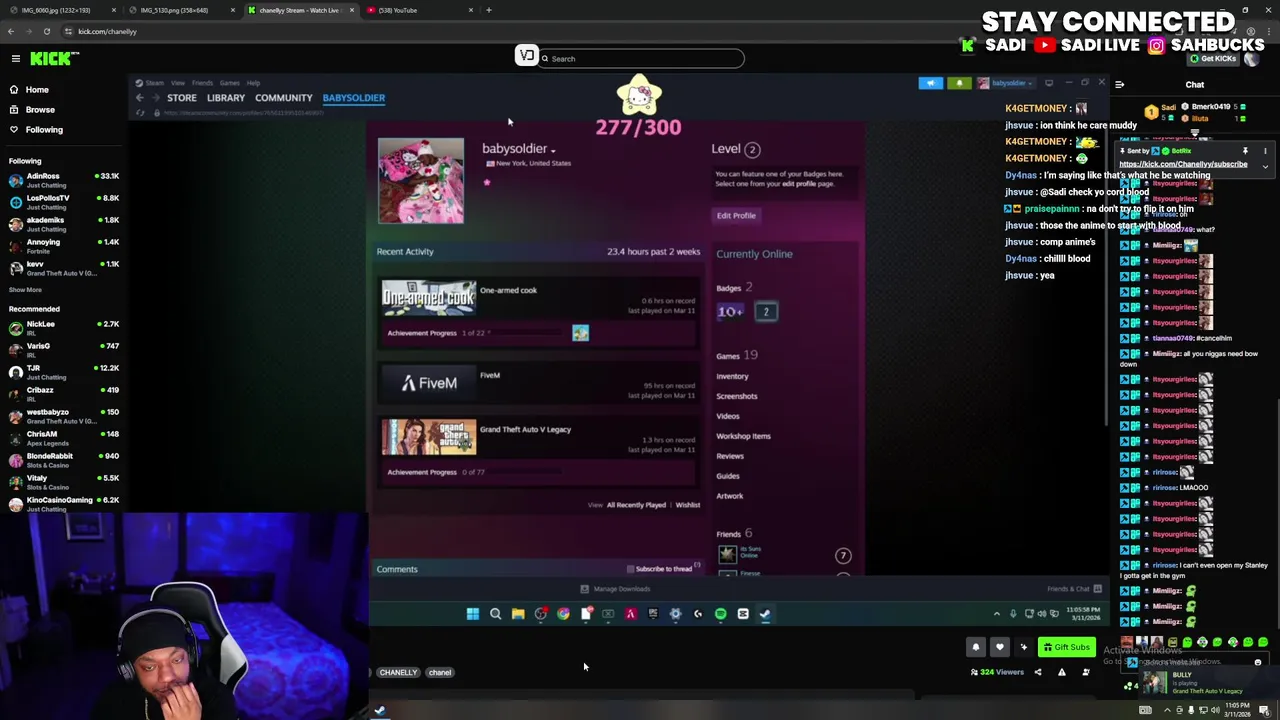Open Steam icon in streamed taskbar

pos(765,614)
